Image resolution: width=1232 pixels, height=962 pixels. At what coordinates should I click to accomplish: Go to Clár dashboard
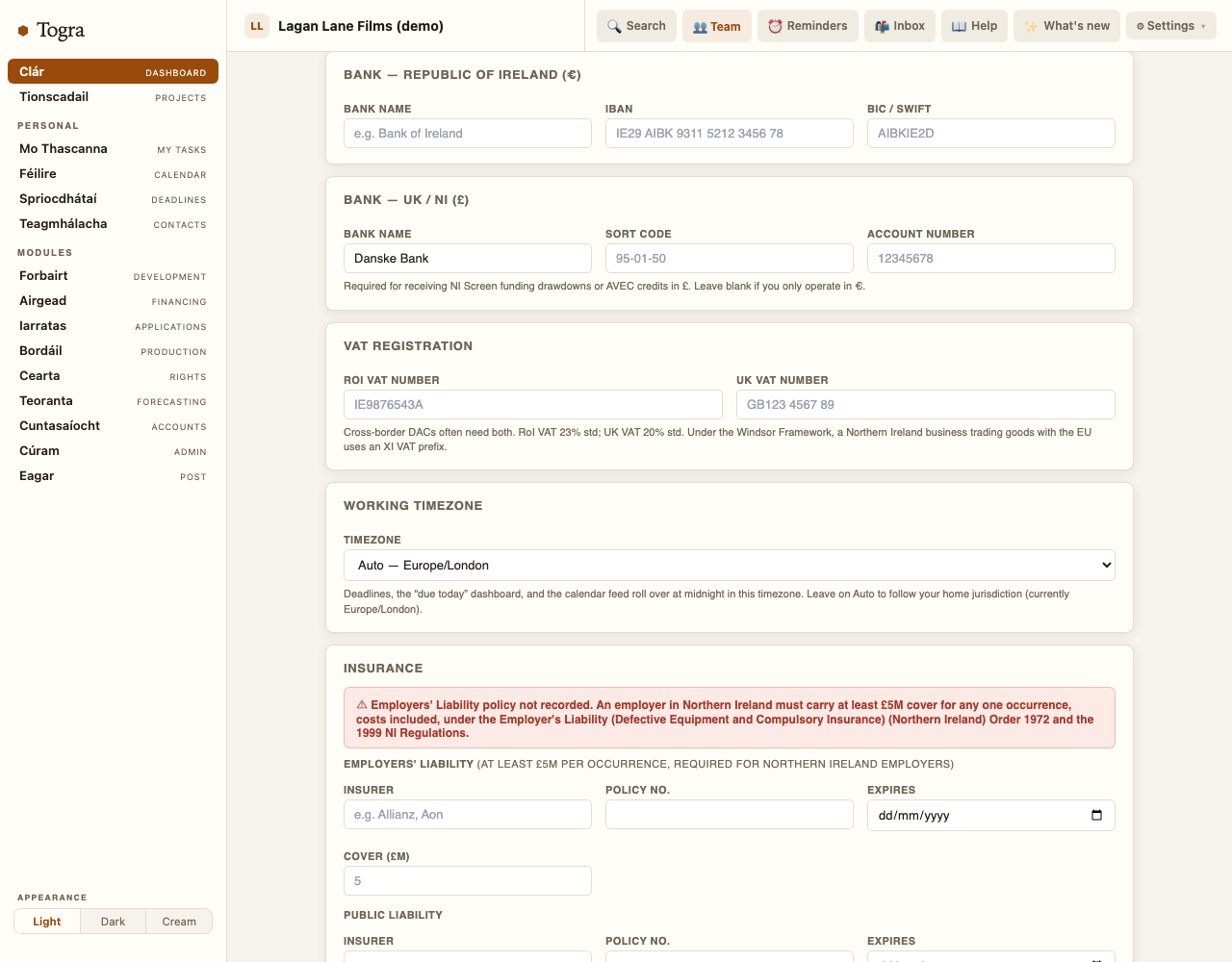click(x=113, y=72)
